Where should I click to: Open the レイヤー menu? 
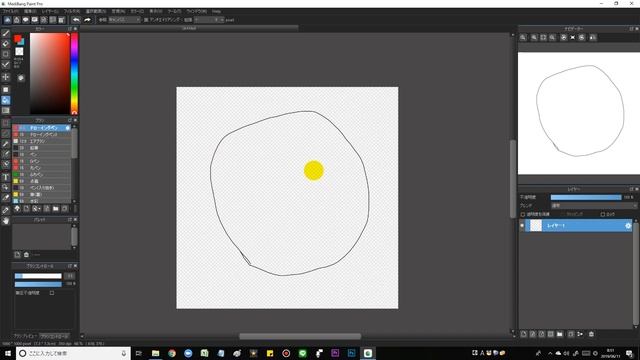tap(50, 11)
